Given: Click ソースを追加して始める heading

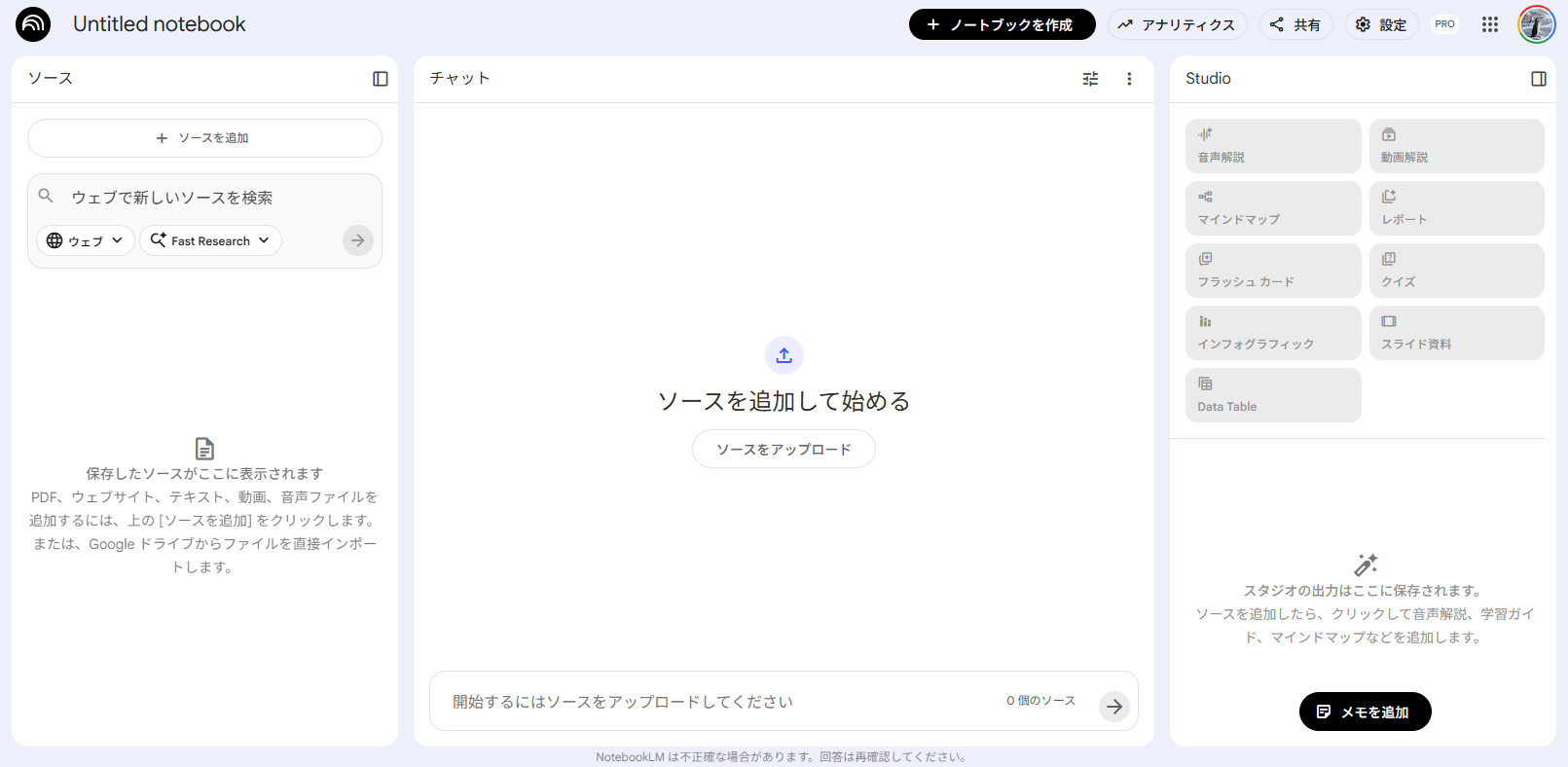Looking at the screenshot, I should [784, 401].
